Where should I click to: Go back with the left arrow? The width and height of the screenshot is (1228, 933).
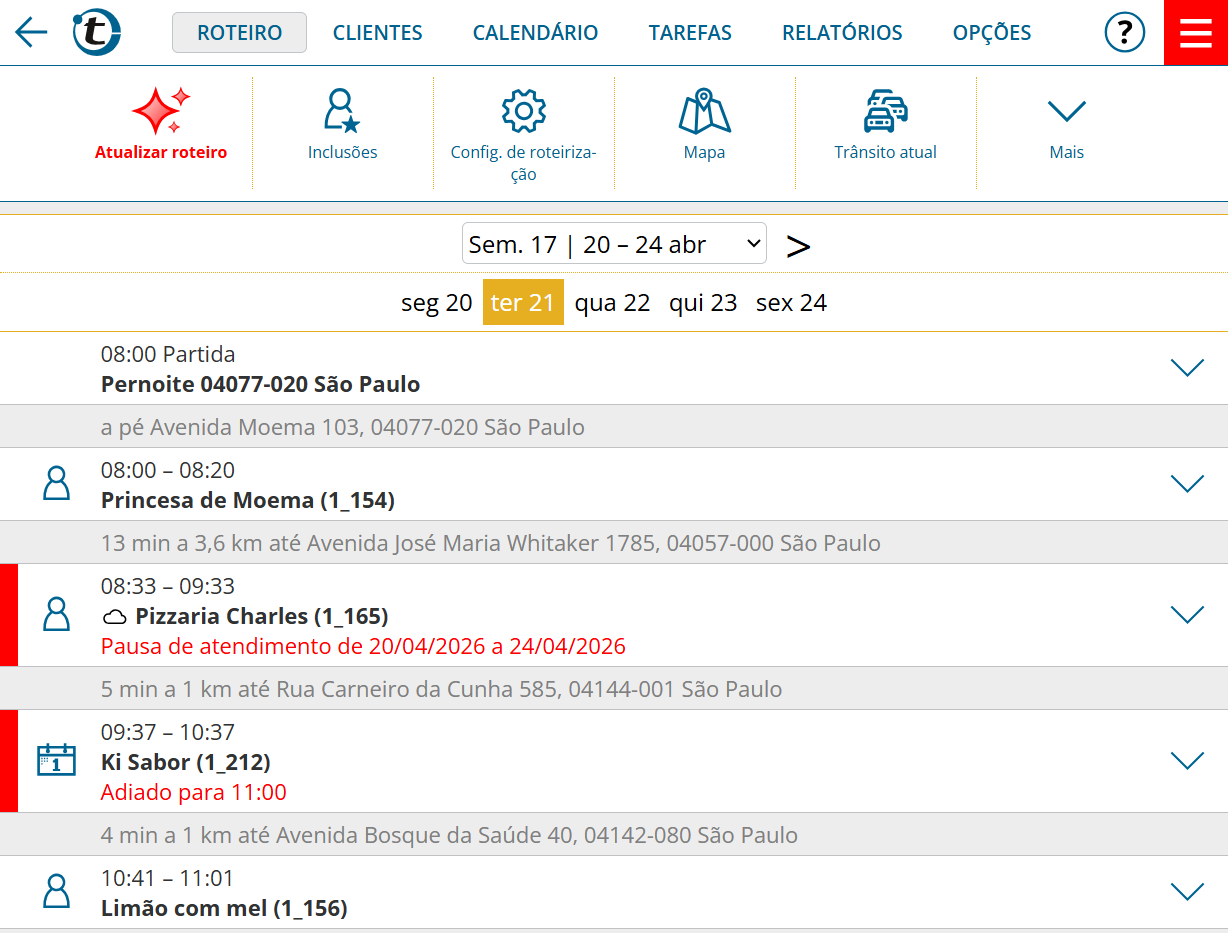coord(31,33)
